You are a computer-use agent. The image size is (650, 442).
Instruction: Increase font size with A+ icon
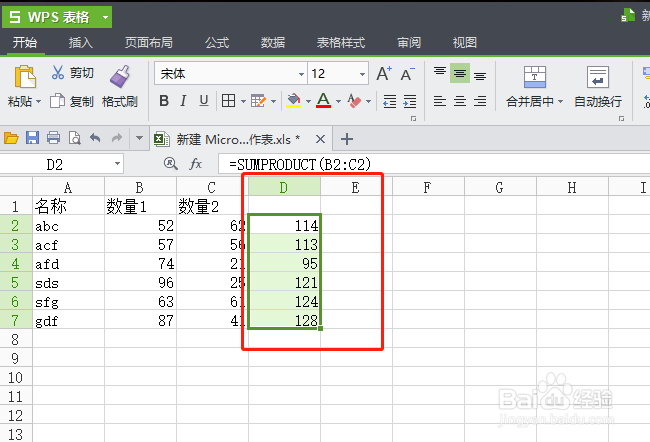pyautogui.click(x=384, y=74)
